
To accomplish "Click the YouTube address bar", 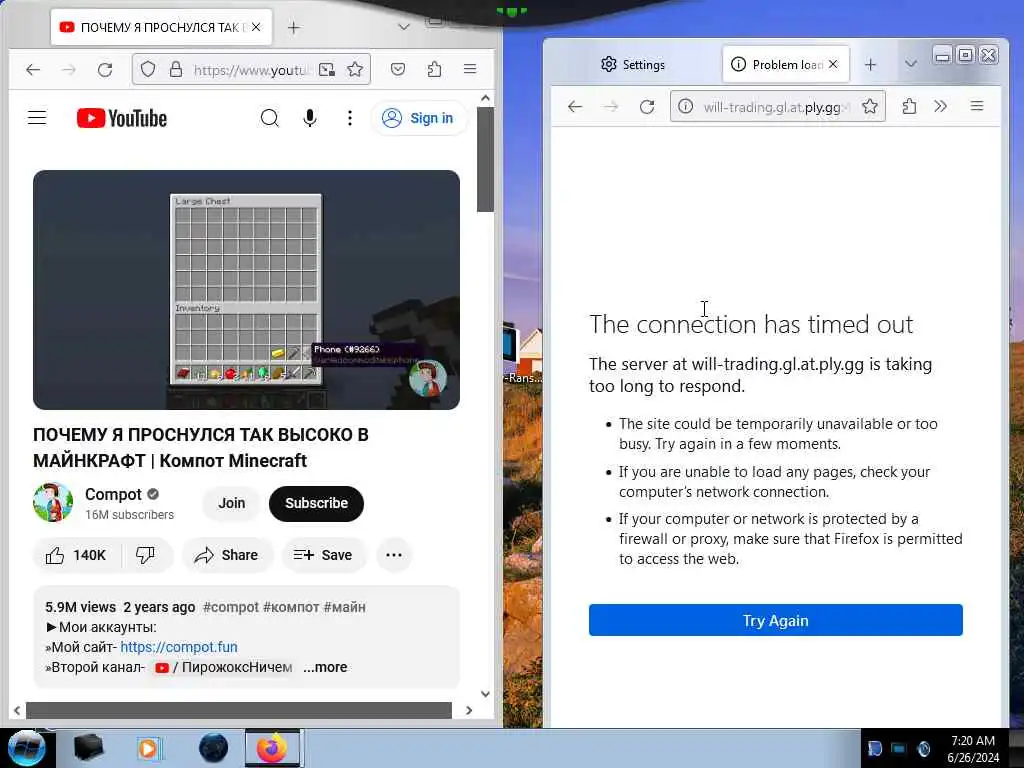I will coord(251,69).
